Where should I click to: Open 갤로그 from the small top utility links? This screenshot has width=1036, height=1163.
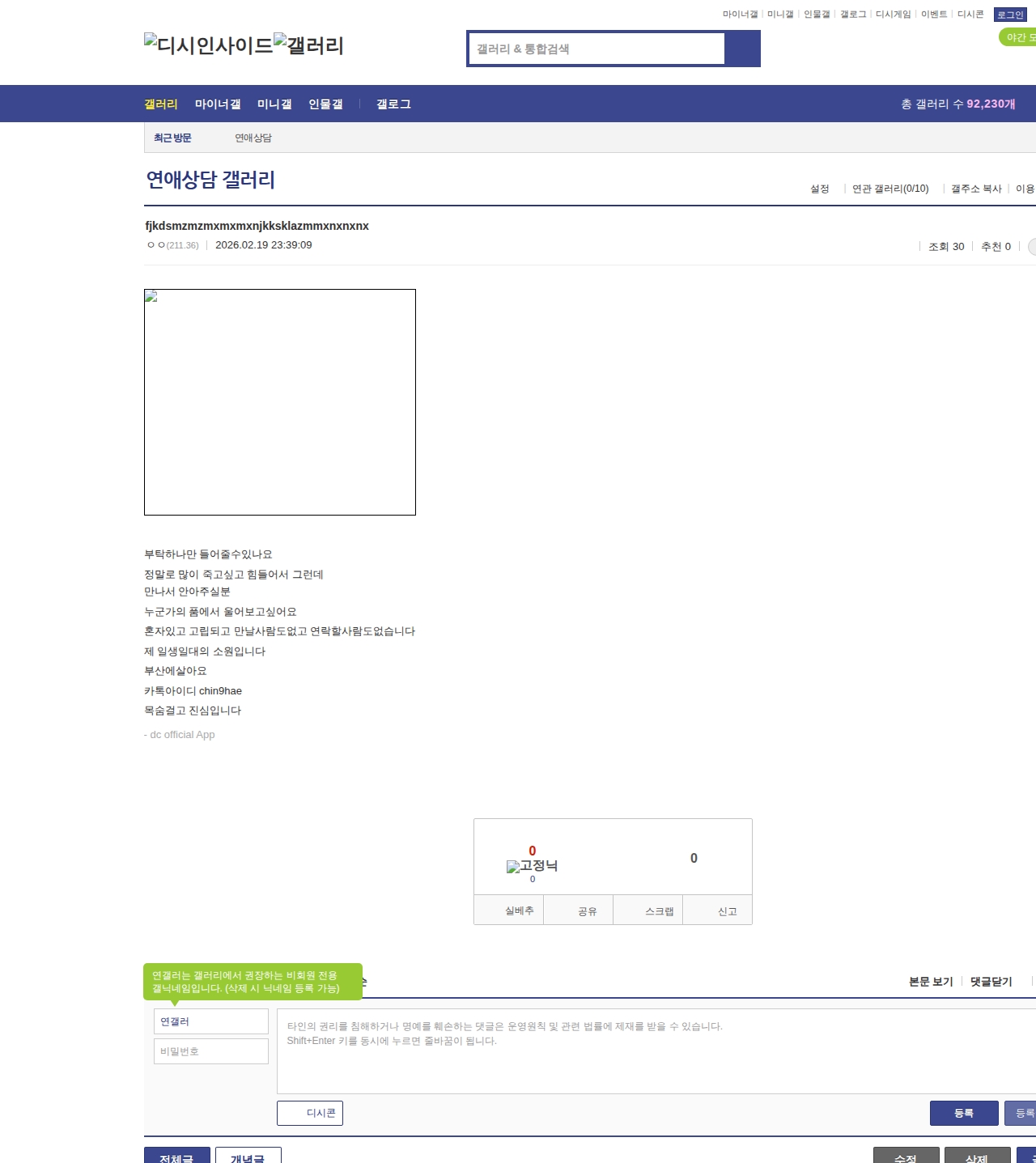[853, 15]
